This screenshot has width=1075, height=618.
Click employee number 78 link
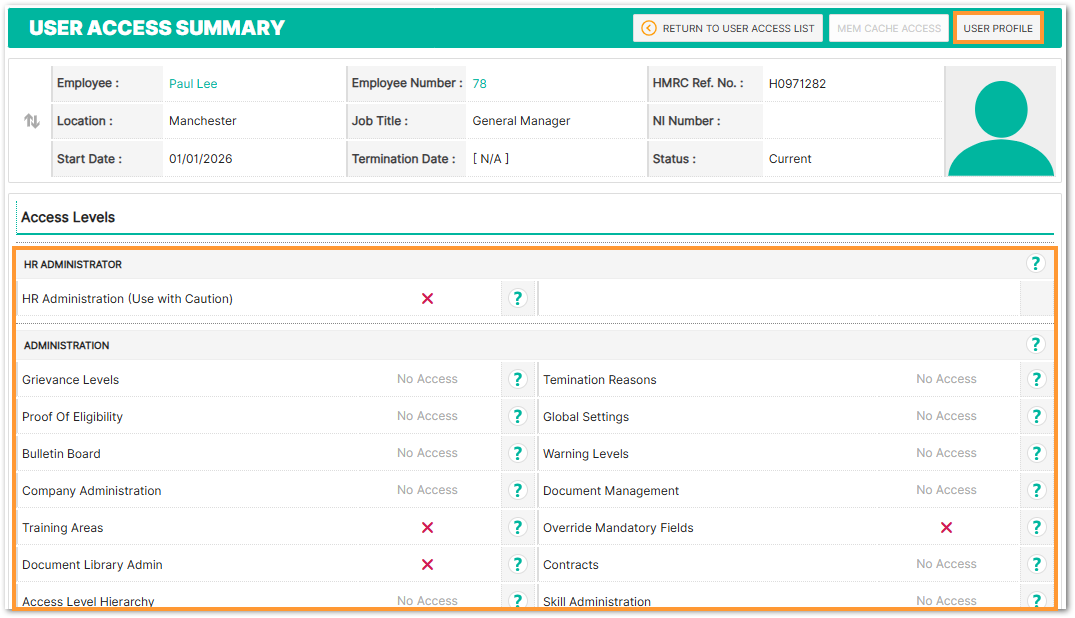[x=479, y=84]
